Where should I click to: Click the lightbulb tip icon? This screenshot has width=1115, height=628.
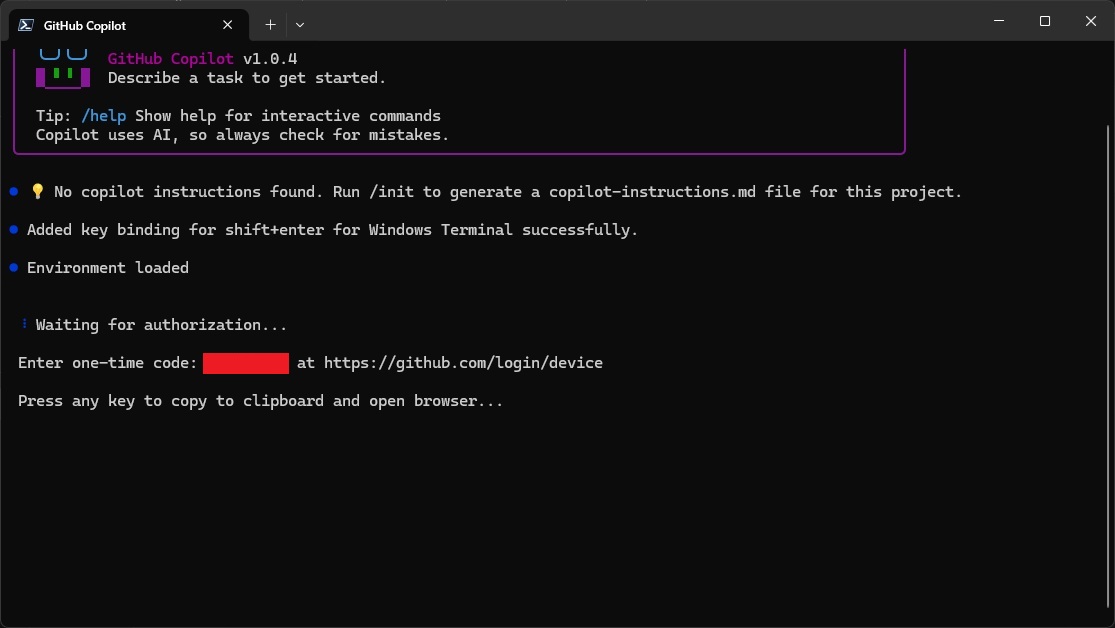click(38, 192)
